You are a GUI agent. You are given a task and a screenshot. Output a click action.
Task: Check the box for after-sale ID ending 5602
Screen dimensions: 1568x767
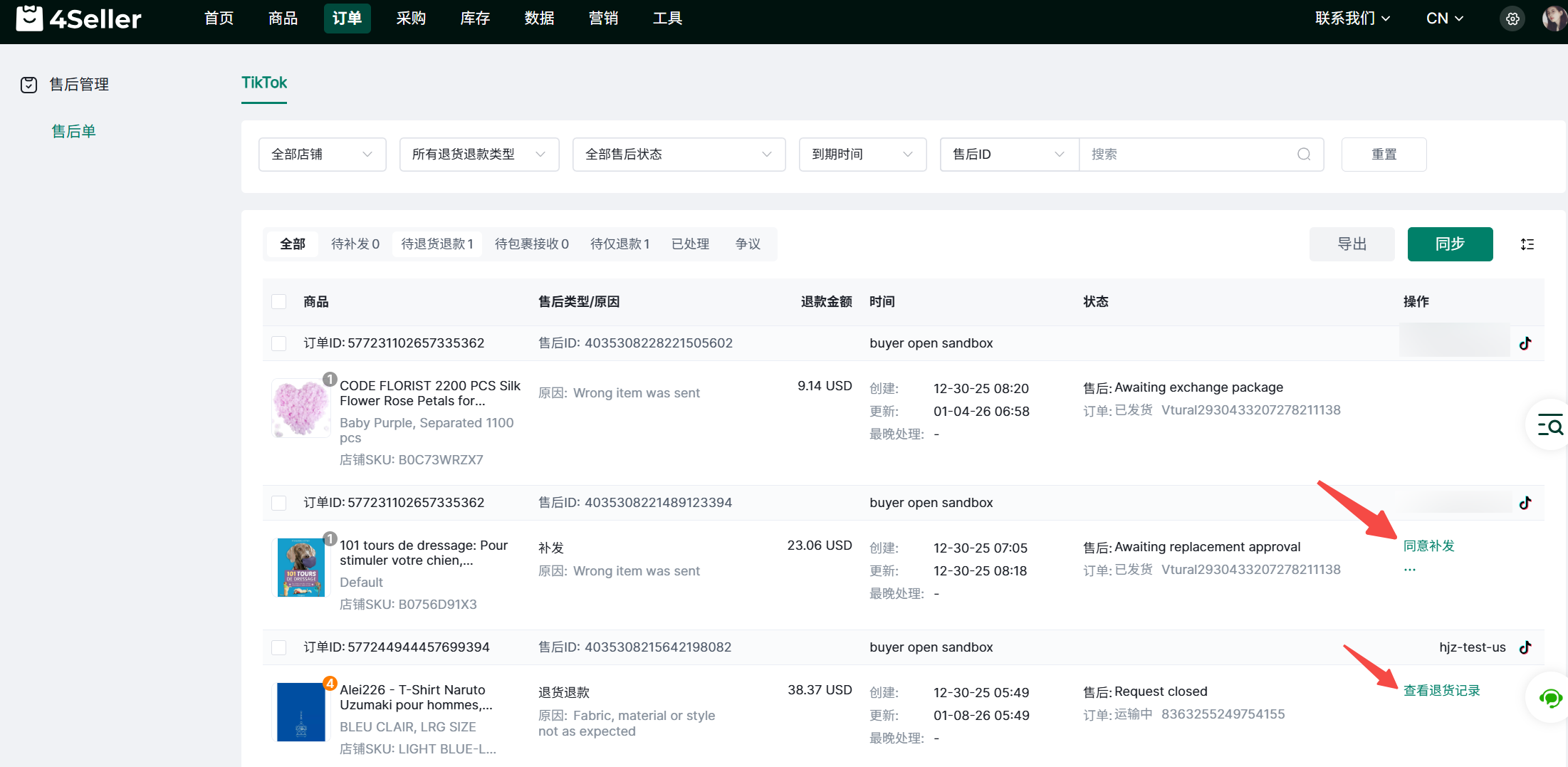pos(279,343)
